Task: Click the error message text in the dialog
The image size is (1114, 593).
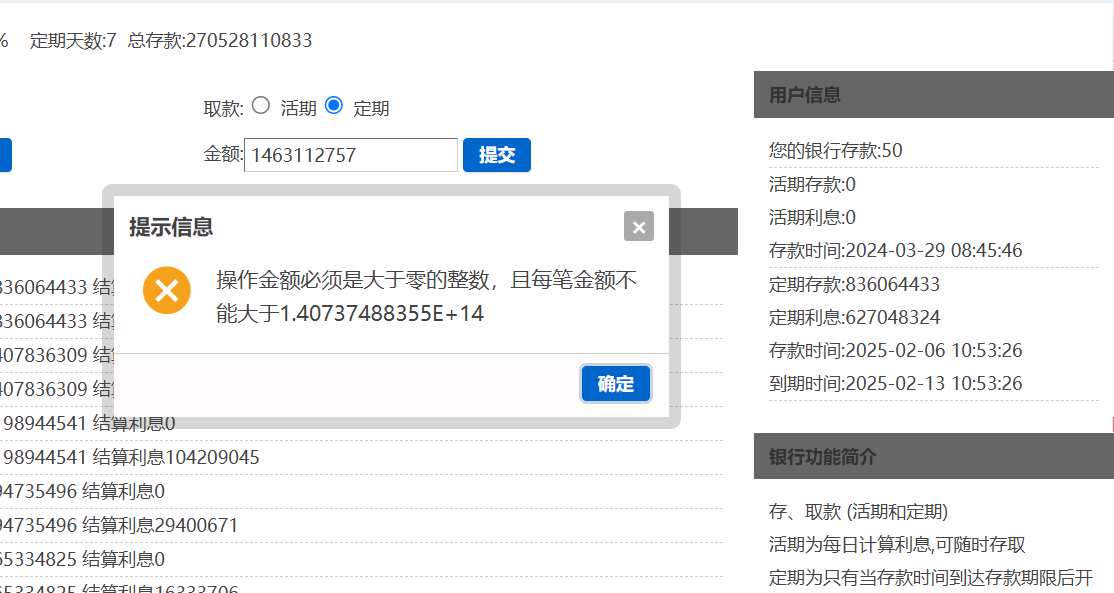Action: [x=426, y=296]
